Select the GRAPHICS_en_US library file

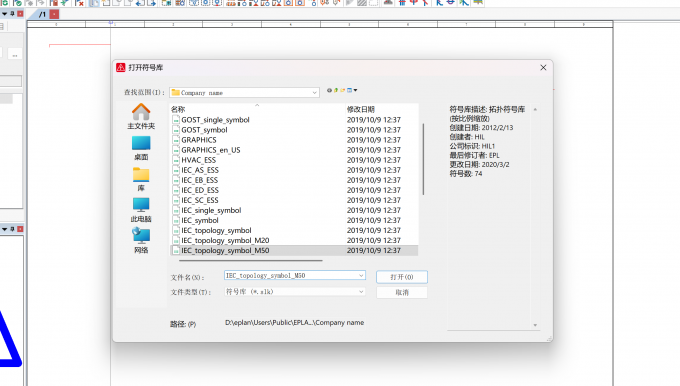tap(211, 150)
